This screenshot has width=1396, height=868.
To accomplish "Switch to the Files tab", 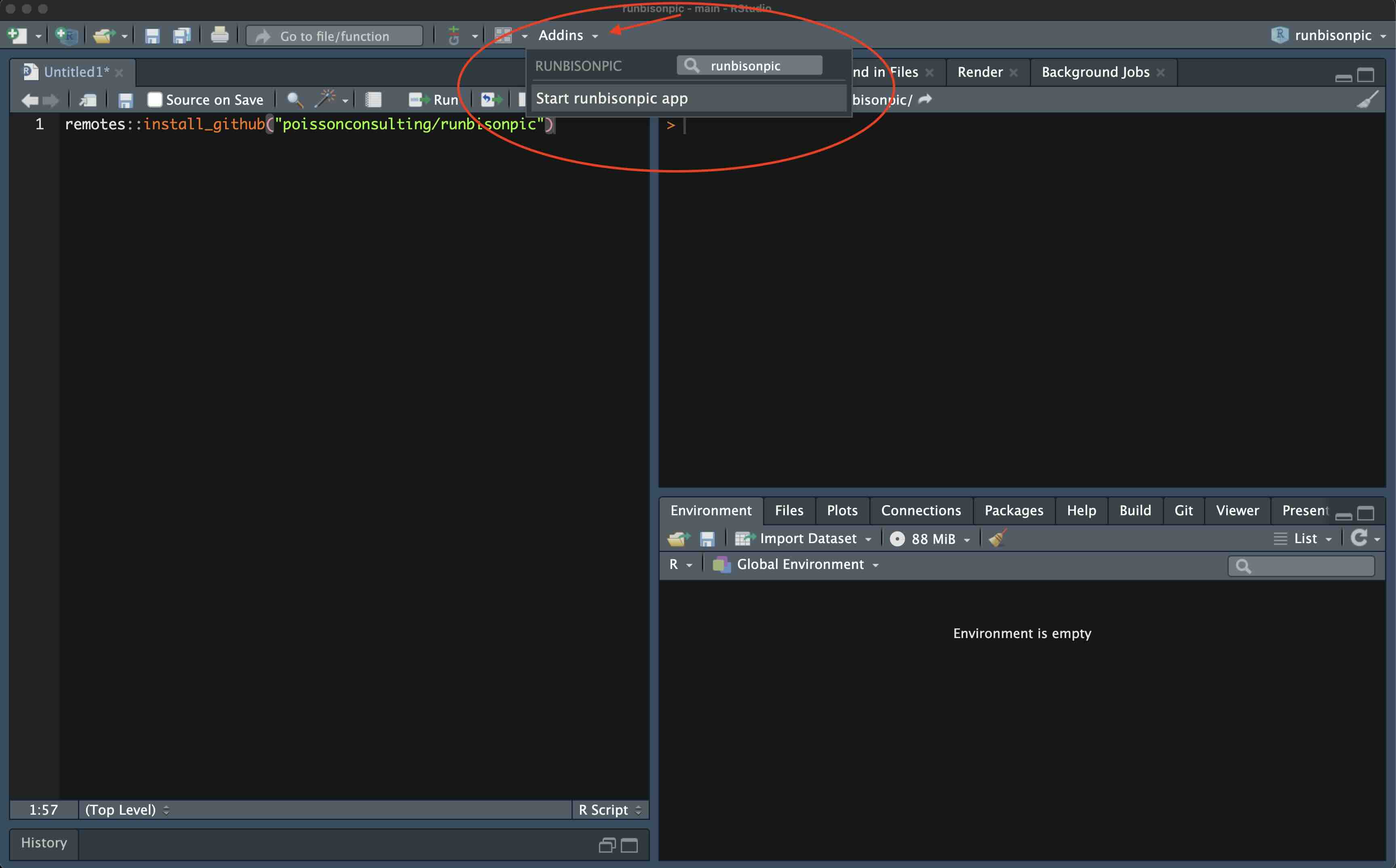I will [789, 510].
